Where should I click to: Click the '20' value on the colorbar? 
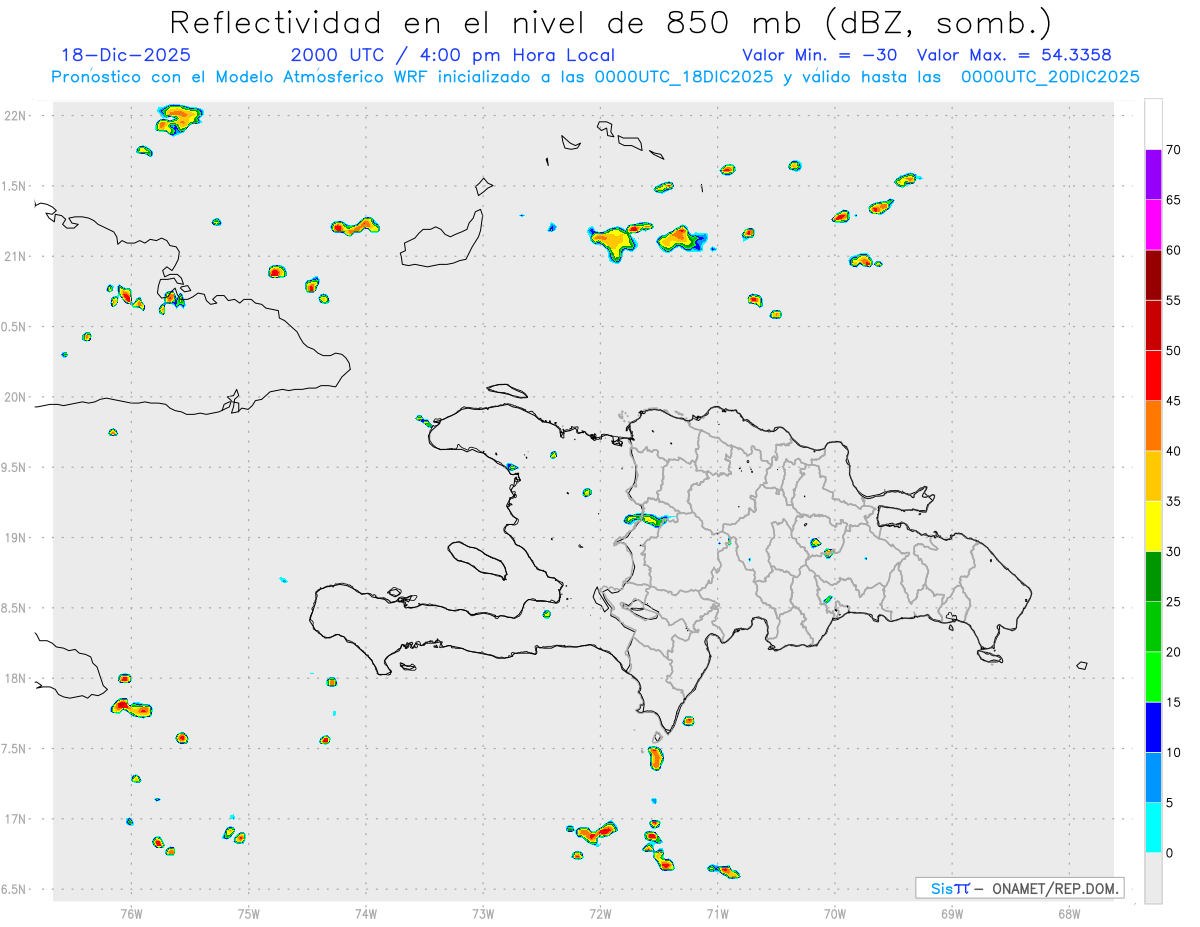click(x=1173, y=652)
